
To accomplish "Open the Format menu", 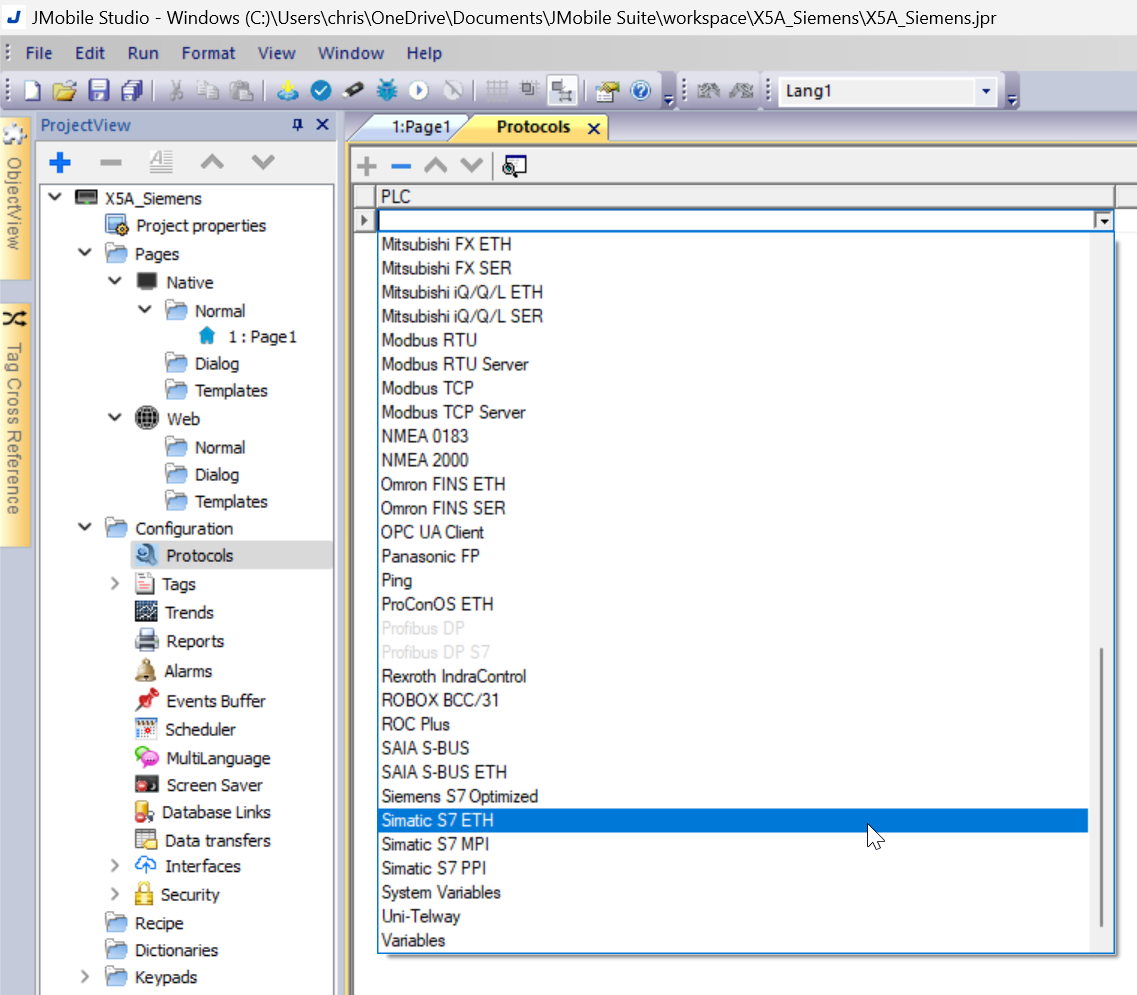I will pos(208,53).
